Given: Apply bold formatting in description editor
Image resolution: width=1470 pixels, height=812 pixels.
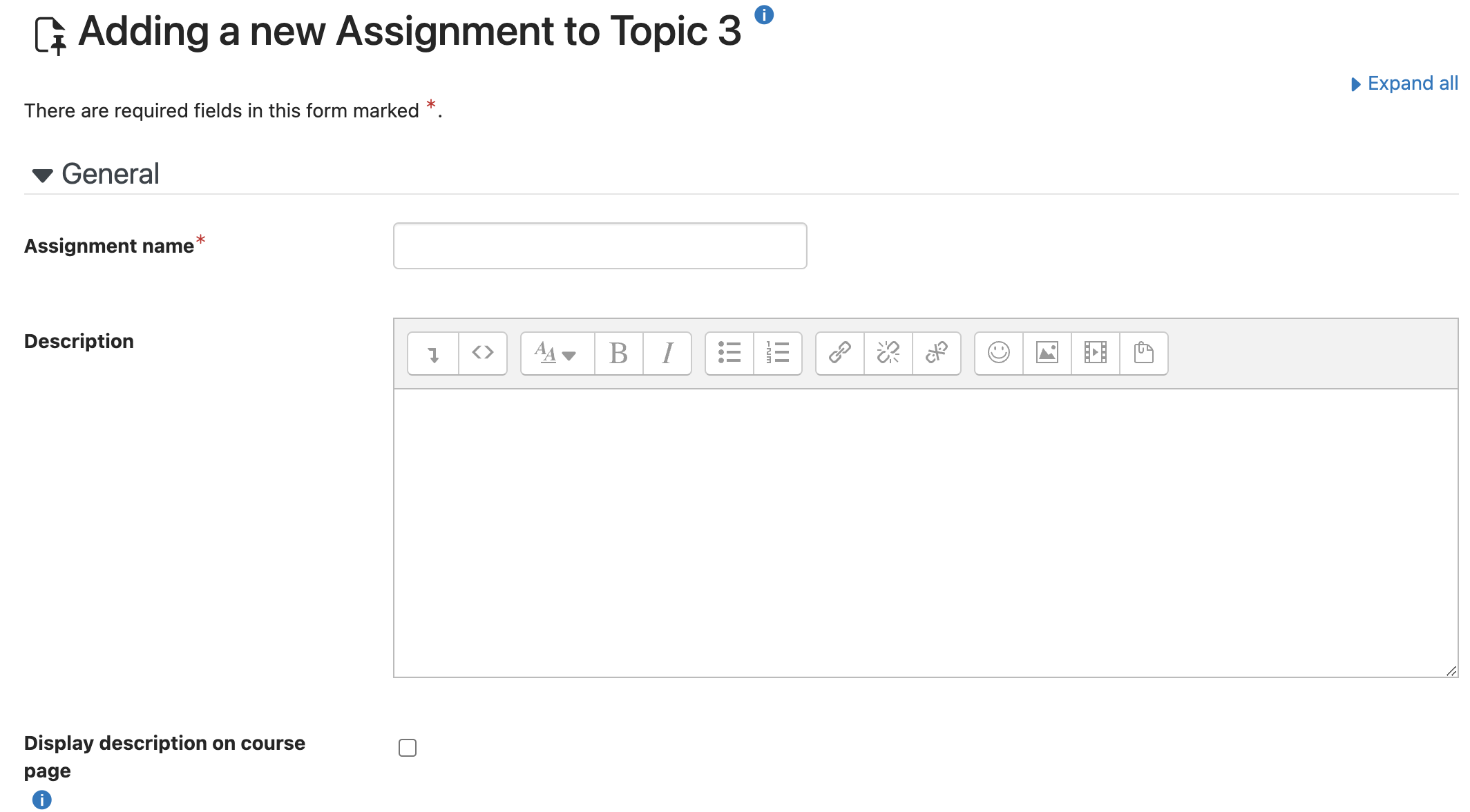Looking at the screenshot, I should point(619,354).
